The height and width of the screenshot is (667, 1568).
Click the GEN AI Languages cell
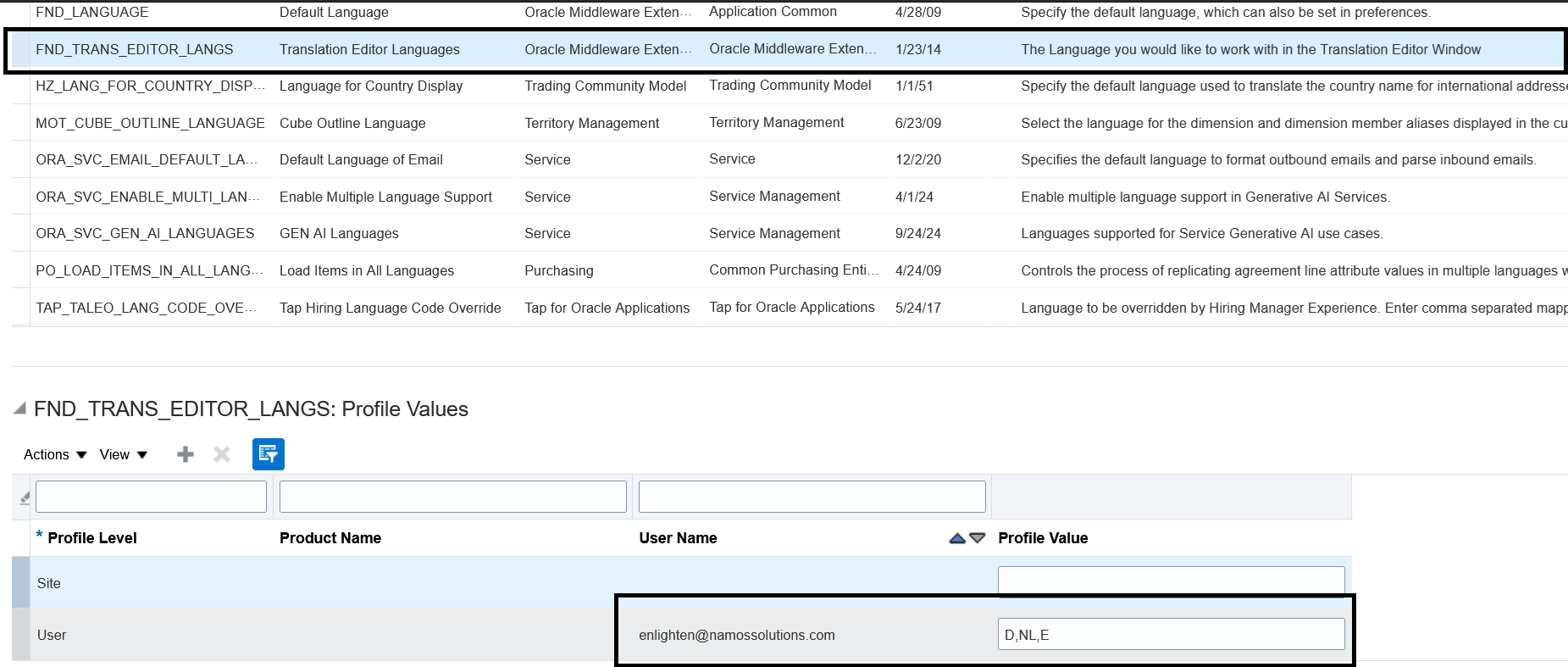pos(339,233)
